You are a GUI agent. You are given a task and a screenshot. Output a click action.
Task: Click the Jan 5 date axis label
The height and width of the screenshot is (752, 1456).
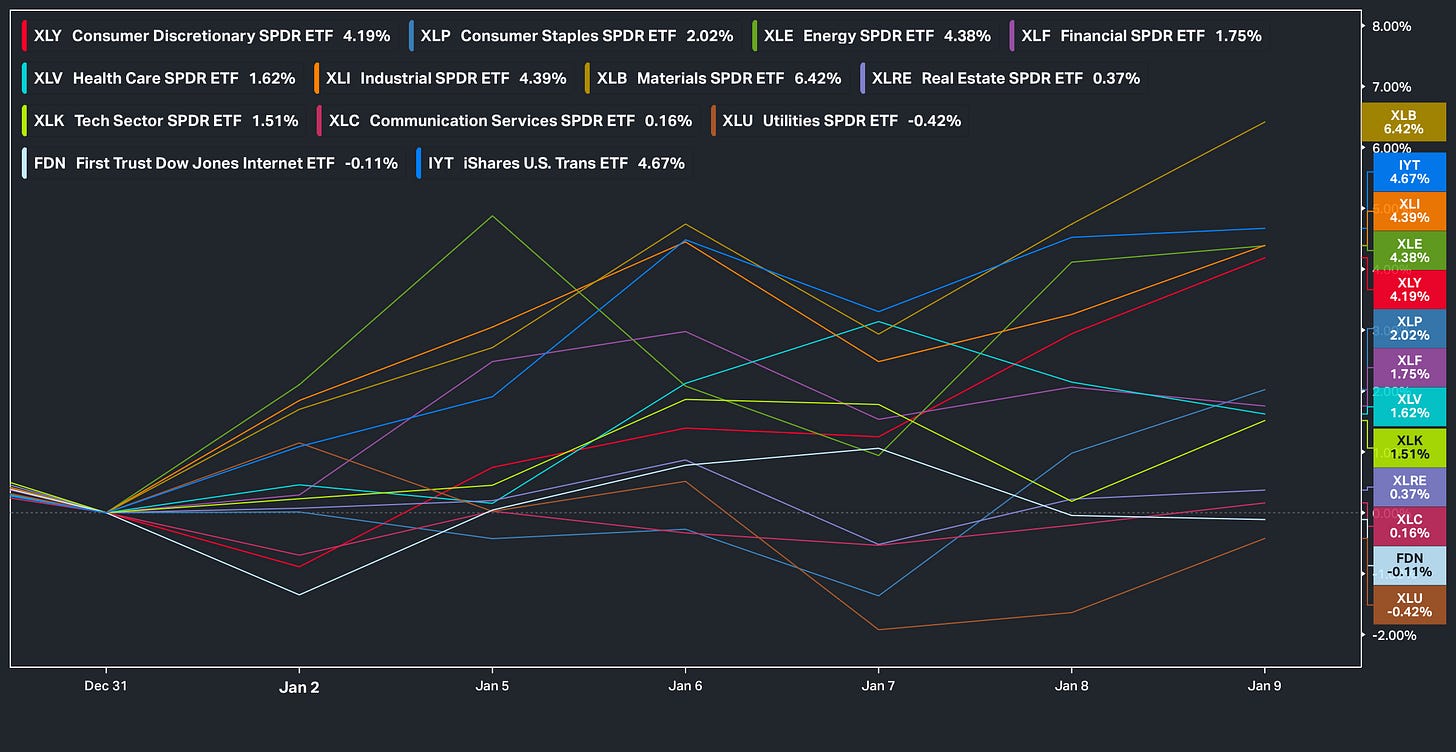[492, 685]
